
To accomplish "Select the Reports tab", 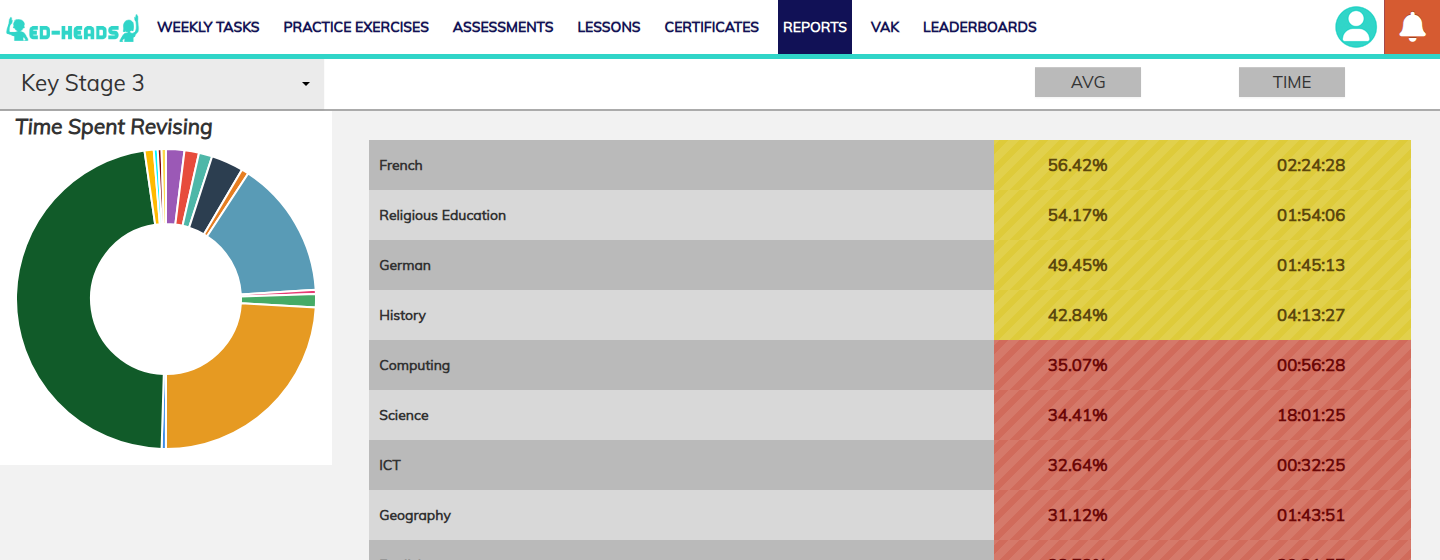I will [x=815, y=27].
